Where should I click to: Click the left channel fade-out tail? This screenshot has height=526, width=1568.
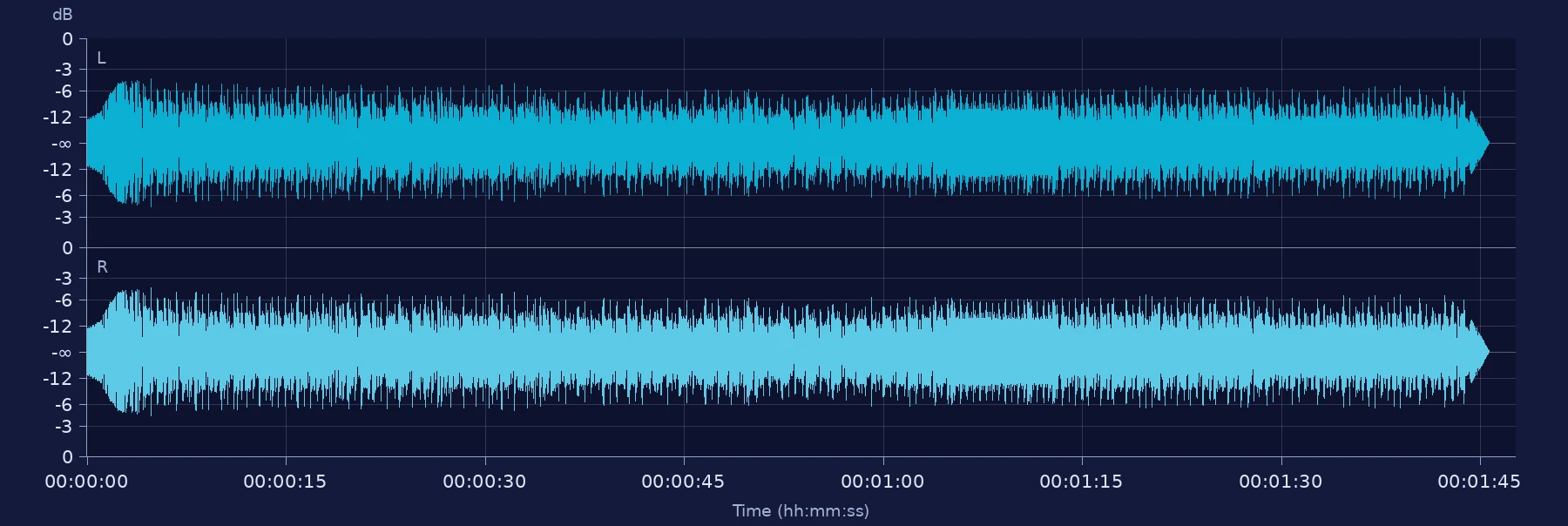(1478, 143)
